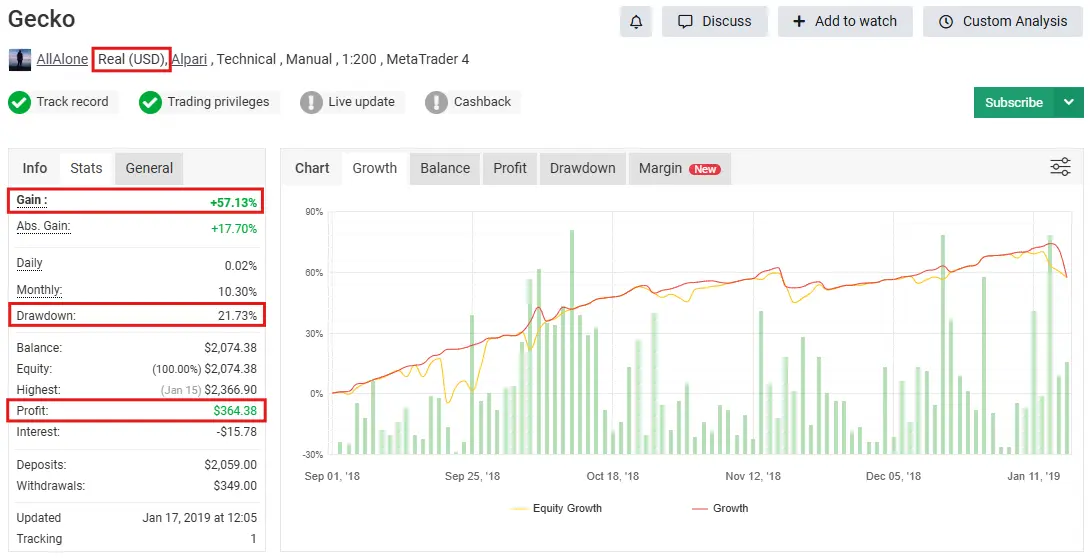Screen dimensions: 1090x559
Task: Open the Margin tab marked New
Action: coord(679,168)
